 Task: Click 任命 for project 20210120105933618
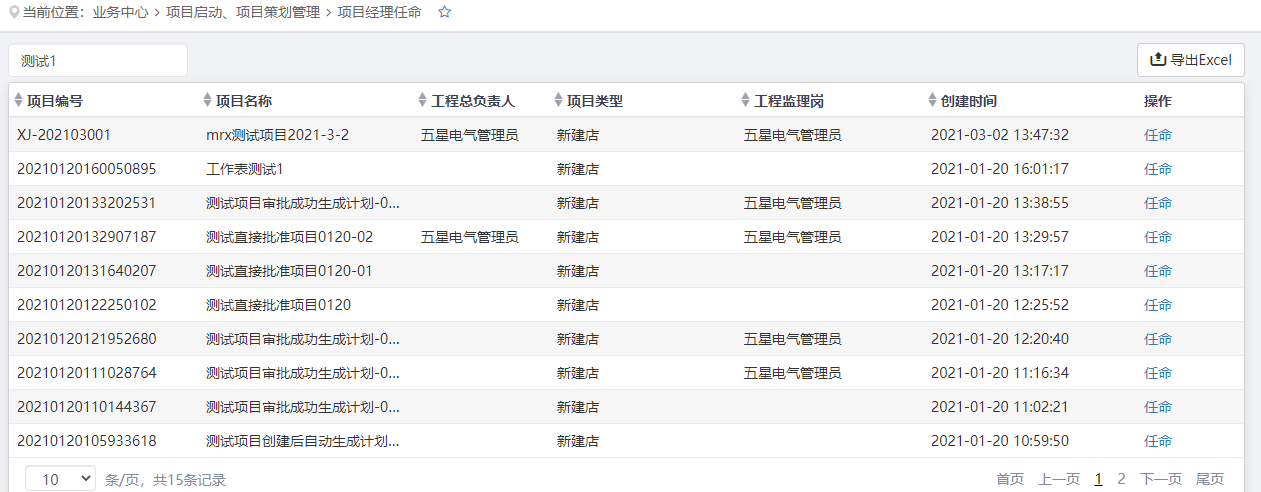click(1158, 441)
